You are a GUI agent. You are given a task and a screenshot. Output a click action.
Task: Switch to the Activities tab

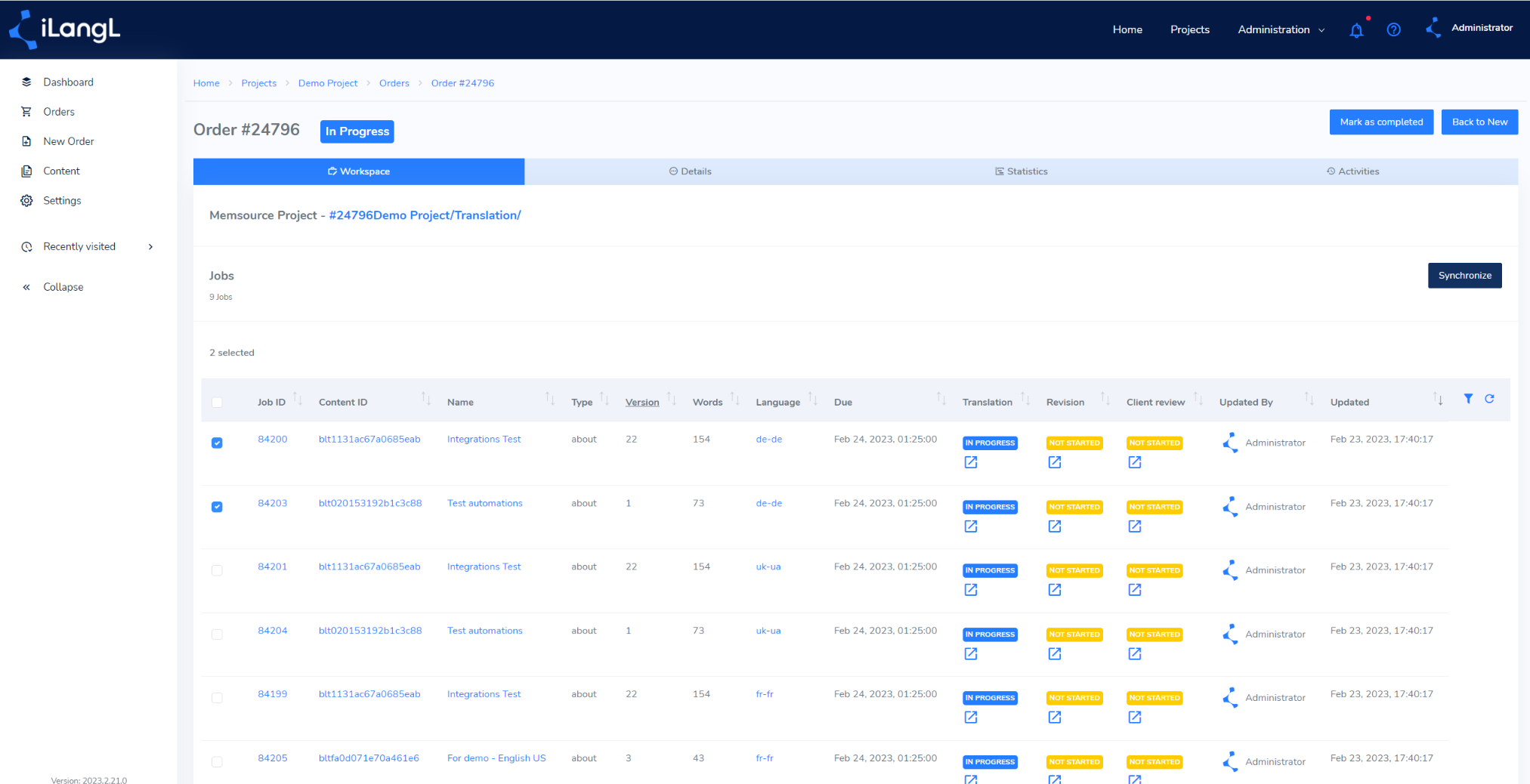(x=1352, y=171)
